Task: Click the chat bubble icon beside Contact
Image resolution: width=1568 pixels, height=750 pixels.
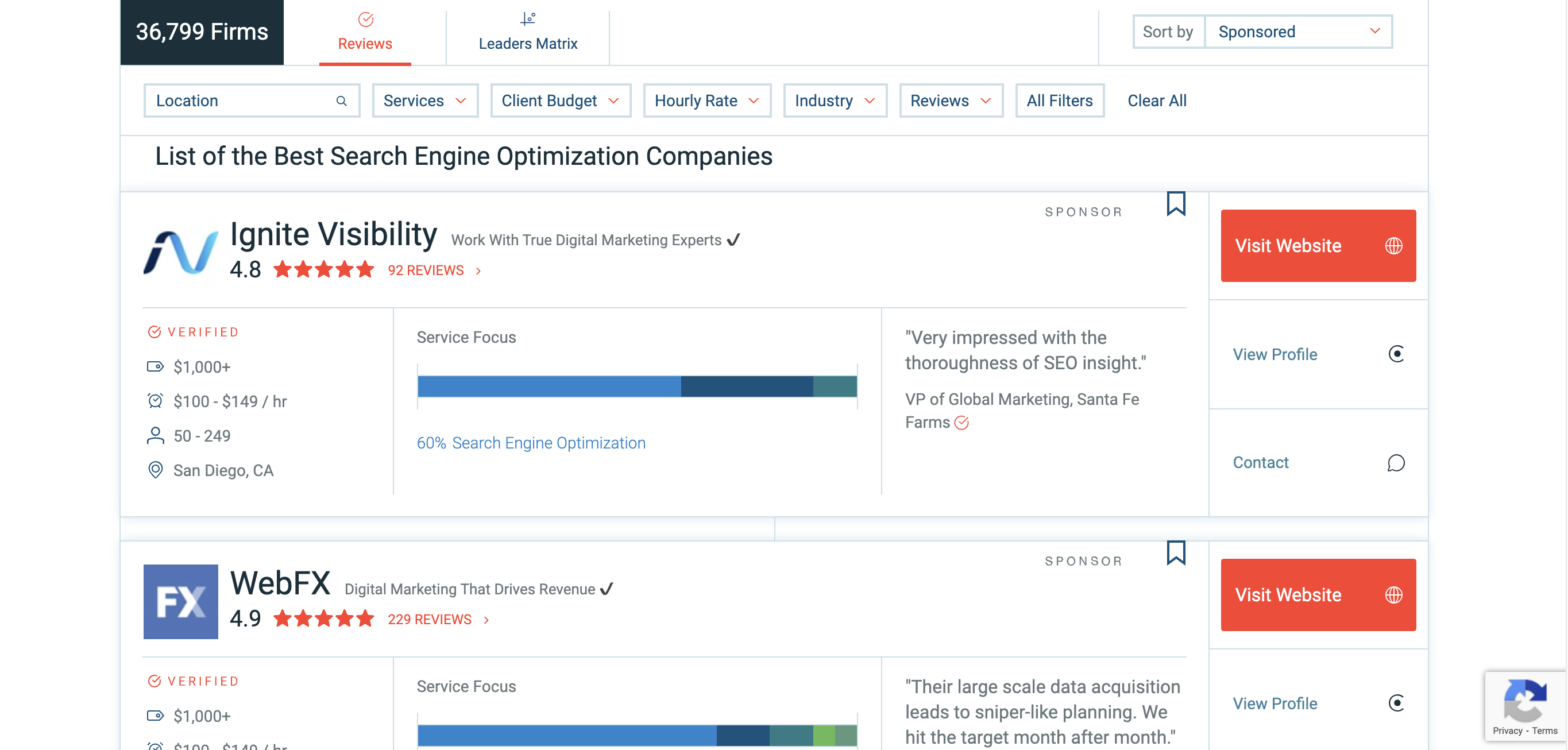Action: tap(1396, 463)
